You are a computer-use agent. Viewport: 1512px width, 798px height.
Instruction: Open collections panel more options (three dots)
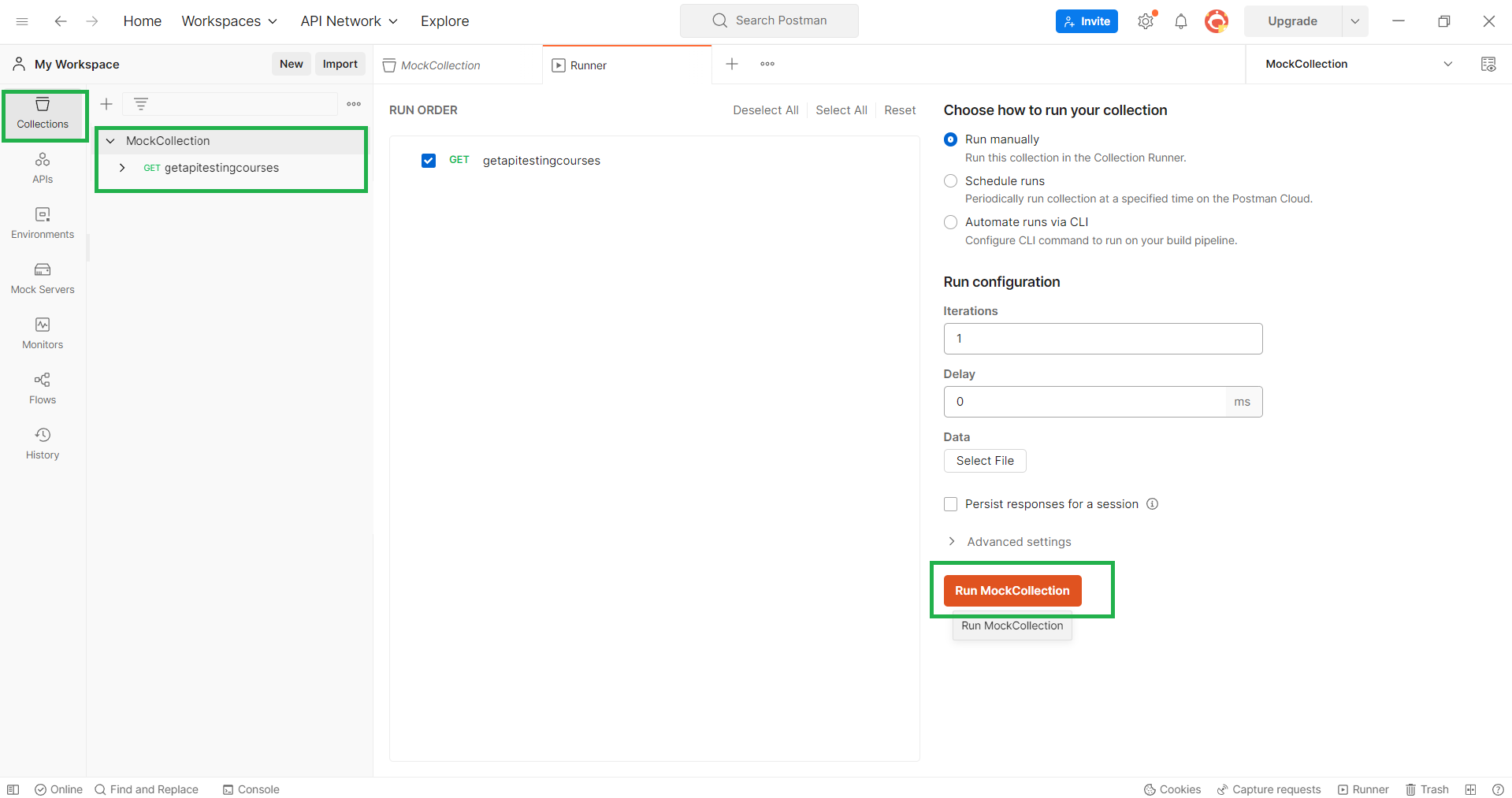354,104
